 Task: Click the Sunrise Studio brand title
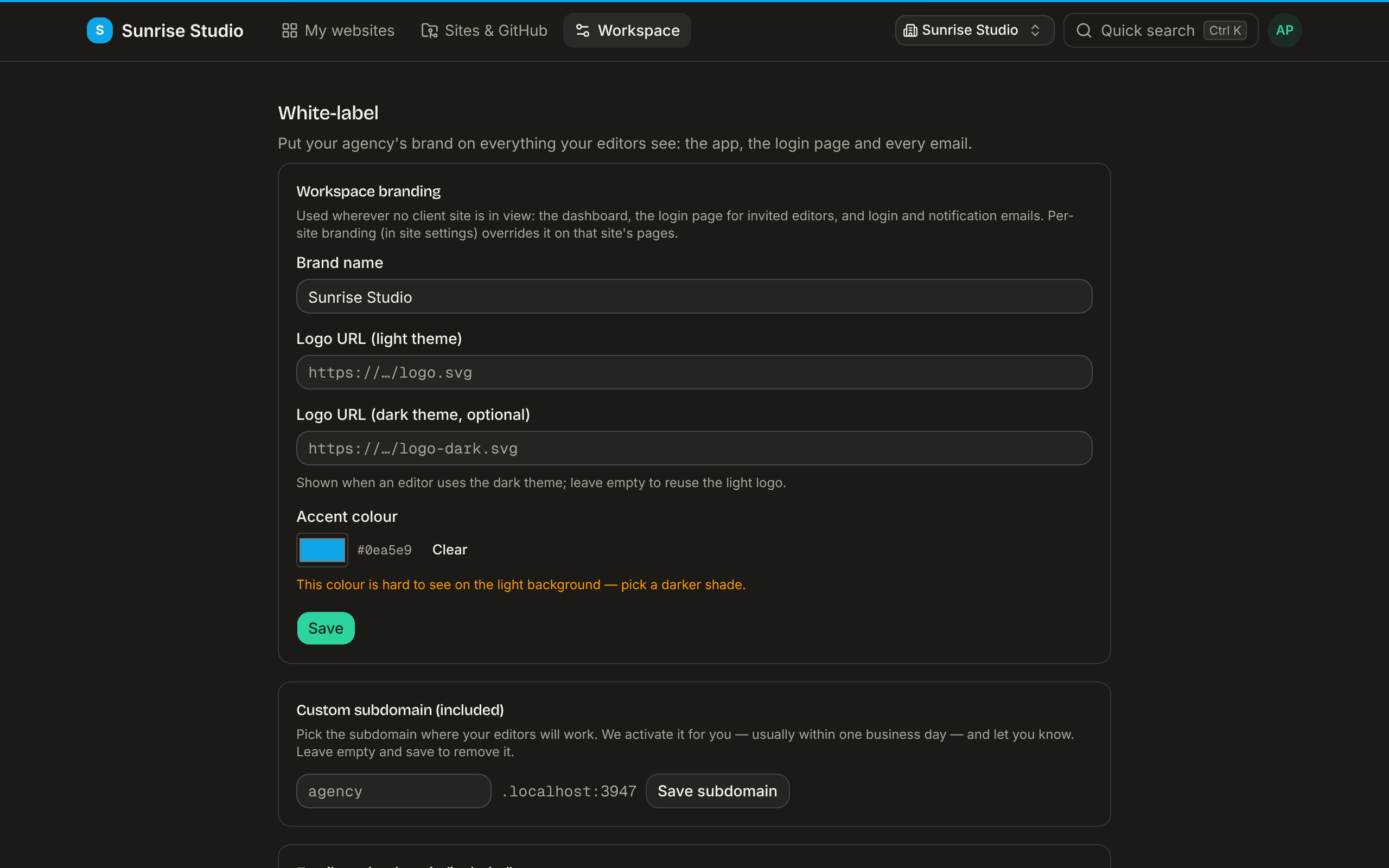pos(182,30)
